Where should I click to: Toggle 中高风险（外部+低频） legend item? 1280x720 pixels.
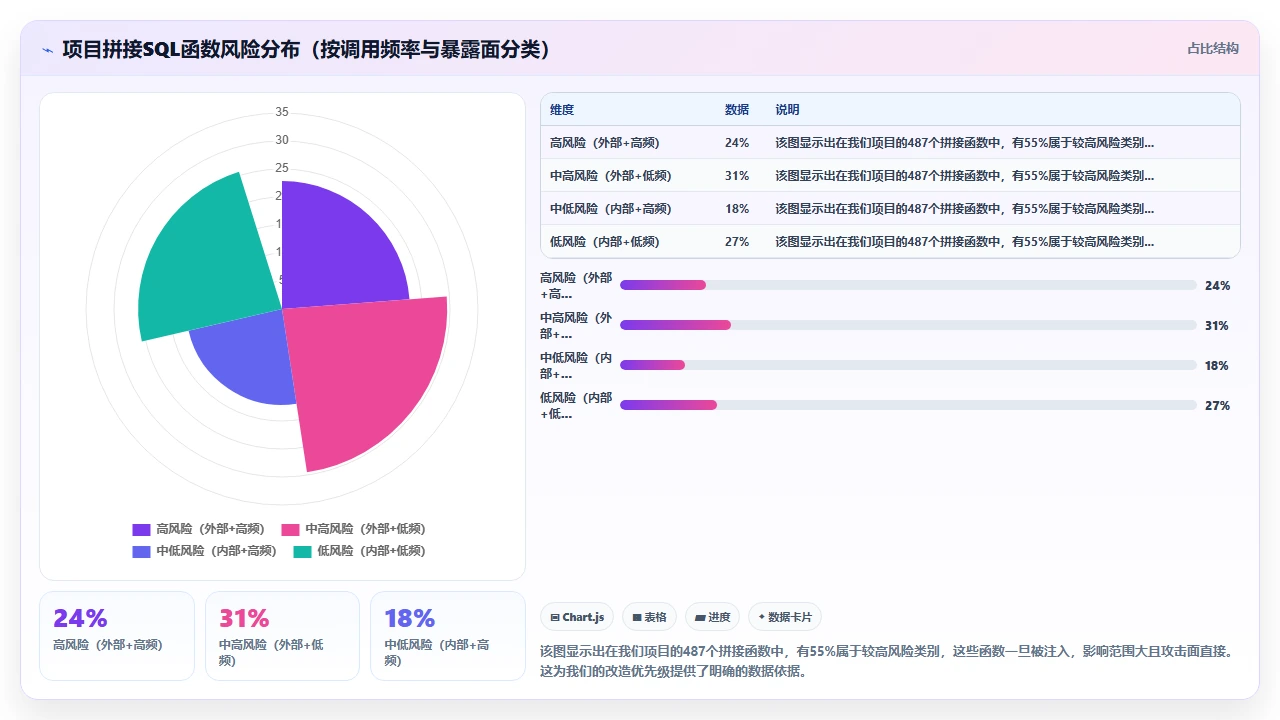click(x=353, y=529)
